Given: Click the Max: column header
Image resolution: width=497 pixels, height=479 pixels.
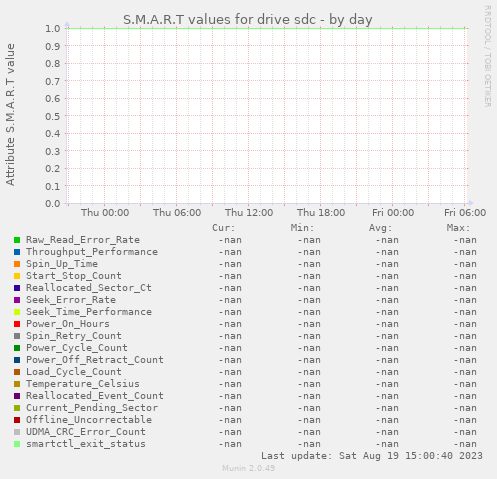Looking at the screenshot, I should pos(458,228).
